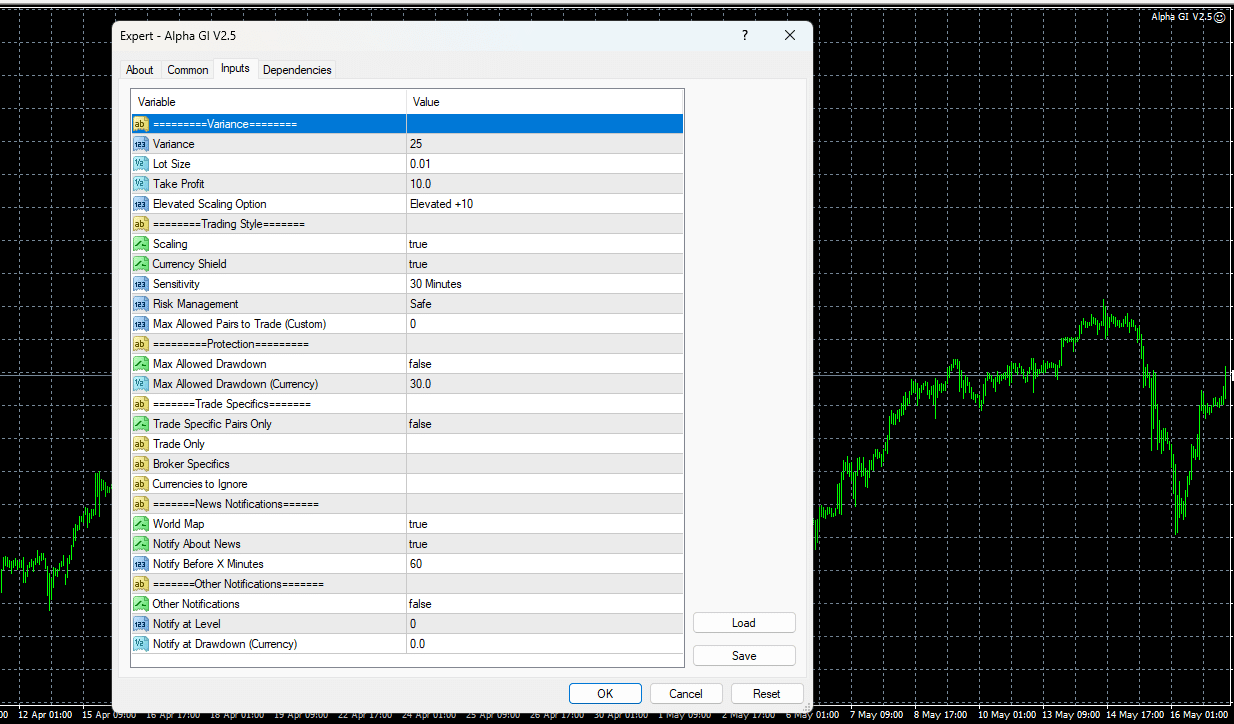
Task: Click the Reset button
Action: click(x=766, y=693)
